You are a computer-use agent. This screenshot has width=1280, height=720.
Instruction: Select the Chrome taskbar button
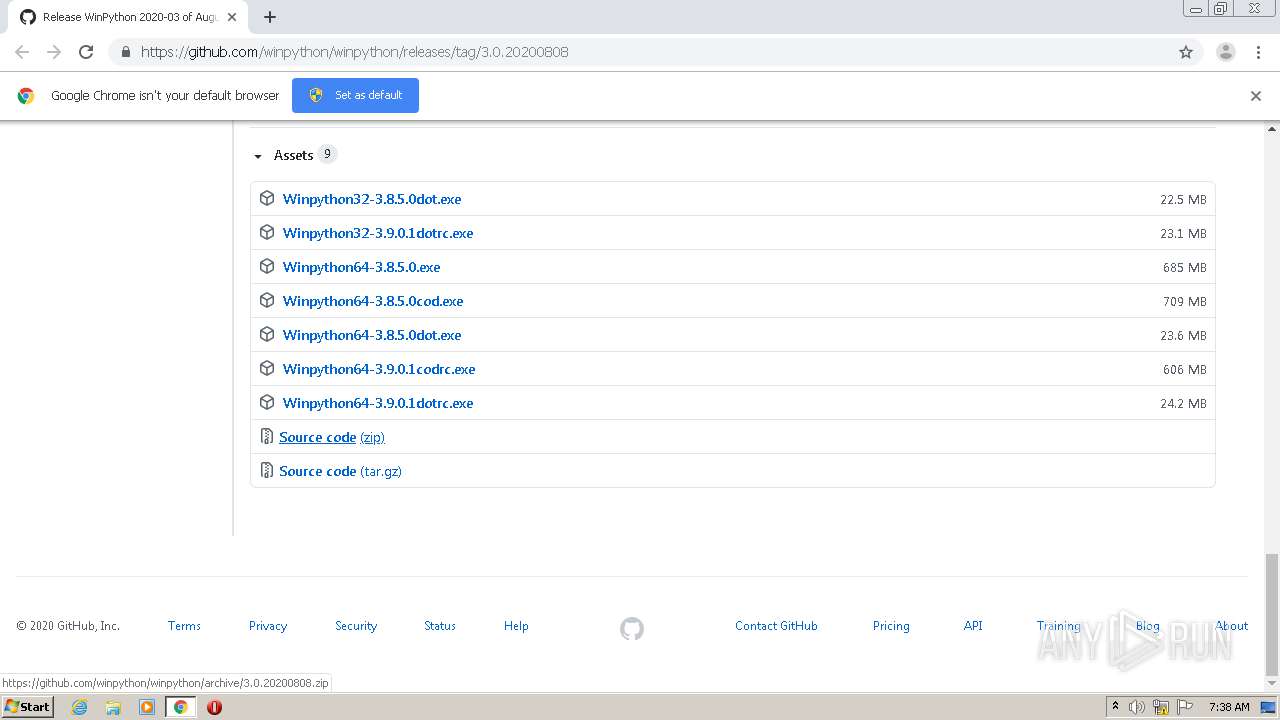(x=180, y=707)
